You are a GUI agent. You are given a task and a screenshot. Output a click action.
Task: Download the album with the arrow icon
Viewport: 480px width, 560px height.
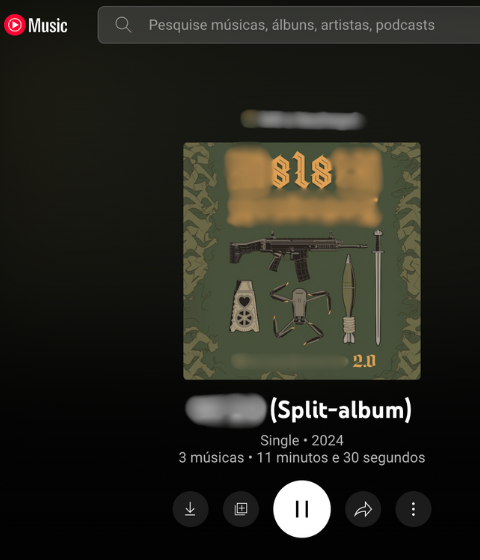pos(190,509)
